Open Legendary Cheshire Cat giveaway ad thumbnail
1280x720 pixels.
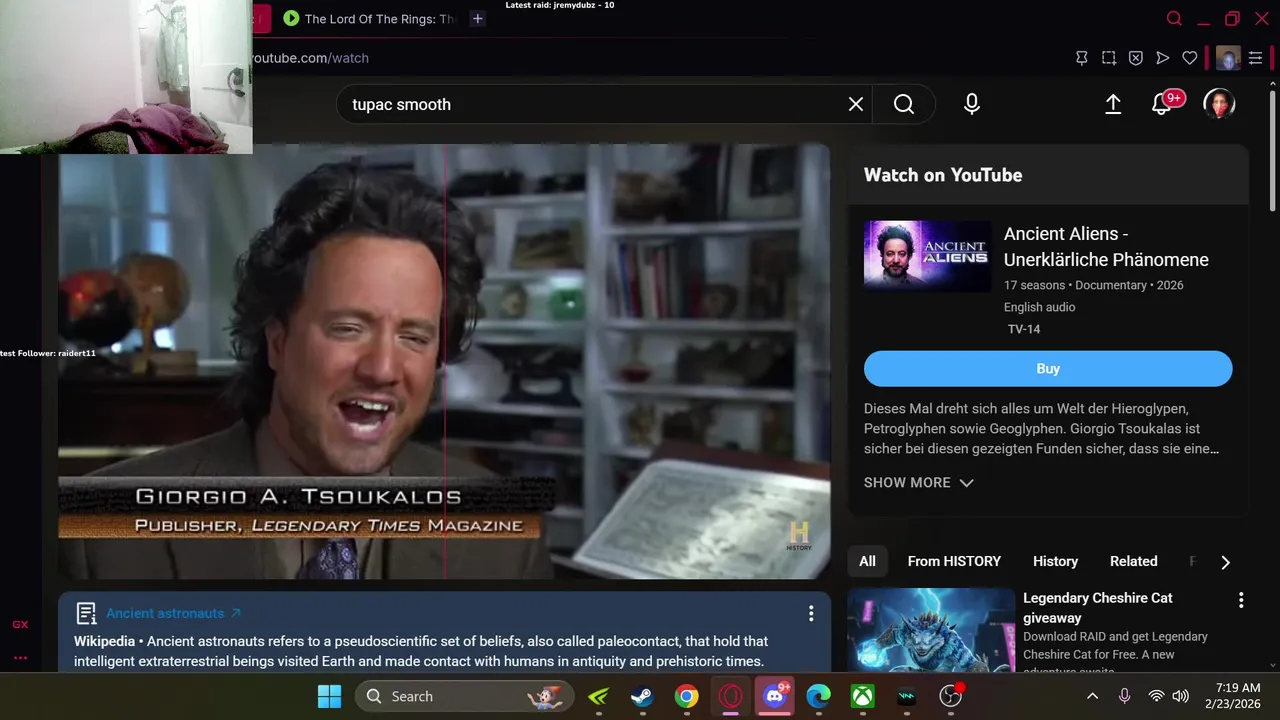coord(931,630)
